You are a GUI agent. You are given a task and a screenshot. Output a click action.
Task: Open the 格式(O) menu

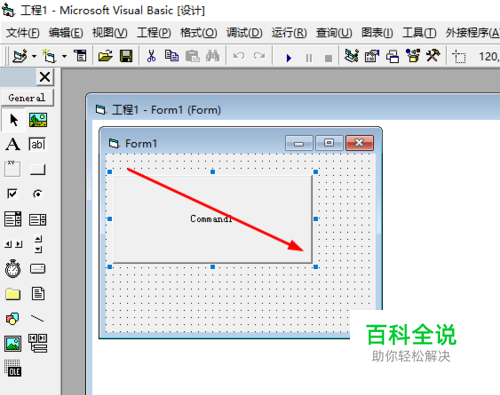[199, 33]
